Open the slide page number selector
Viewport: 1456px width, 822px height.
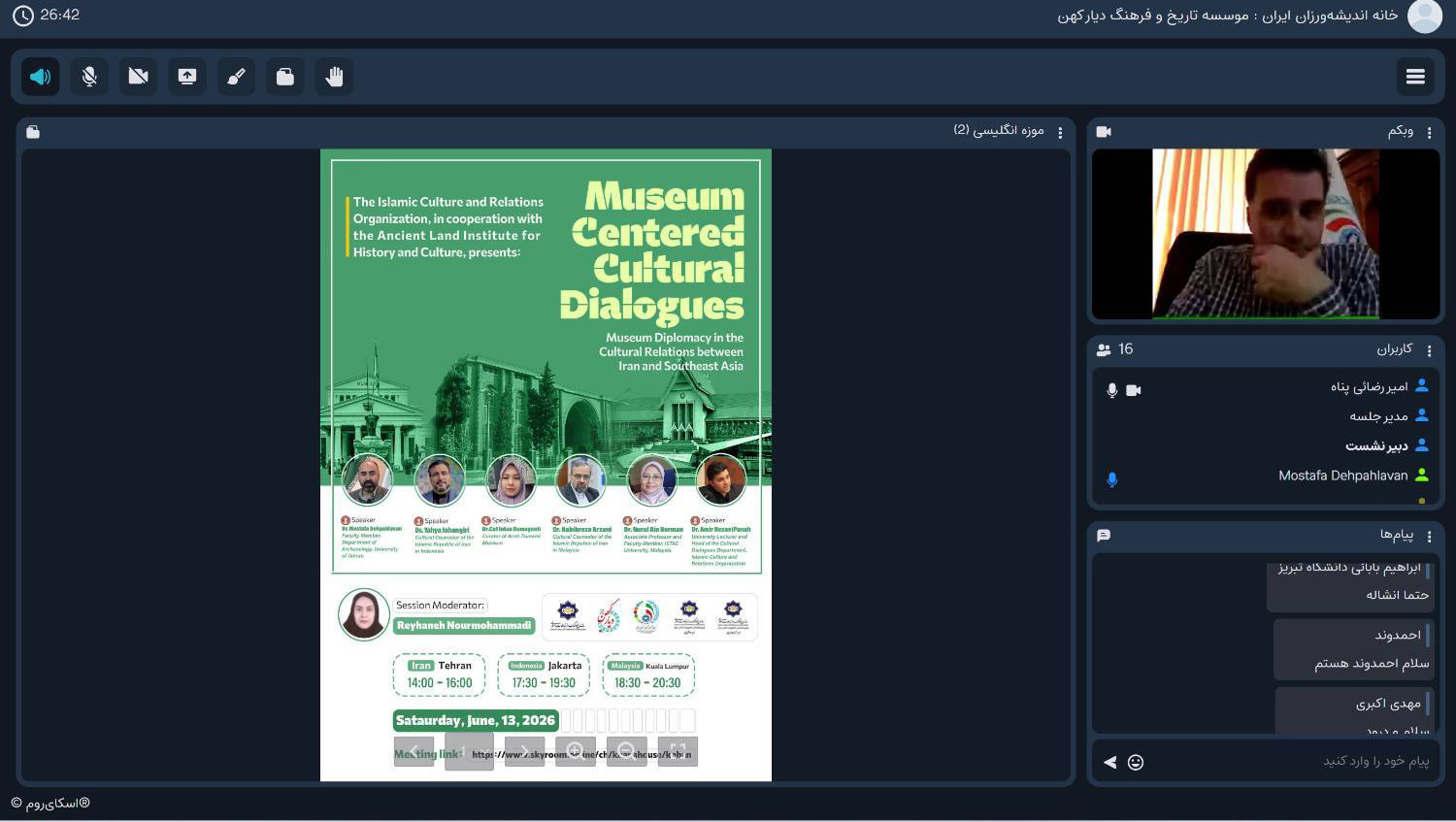point(469,752)
